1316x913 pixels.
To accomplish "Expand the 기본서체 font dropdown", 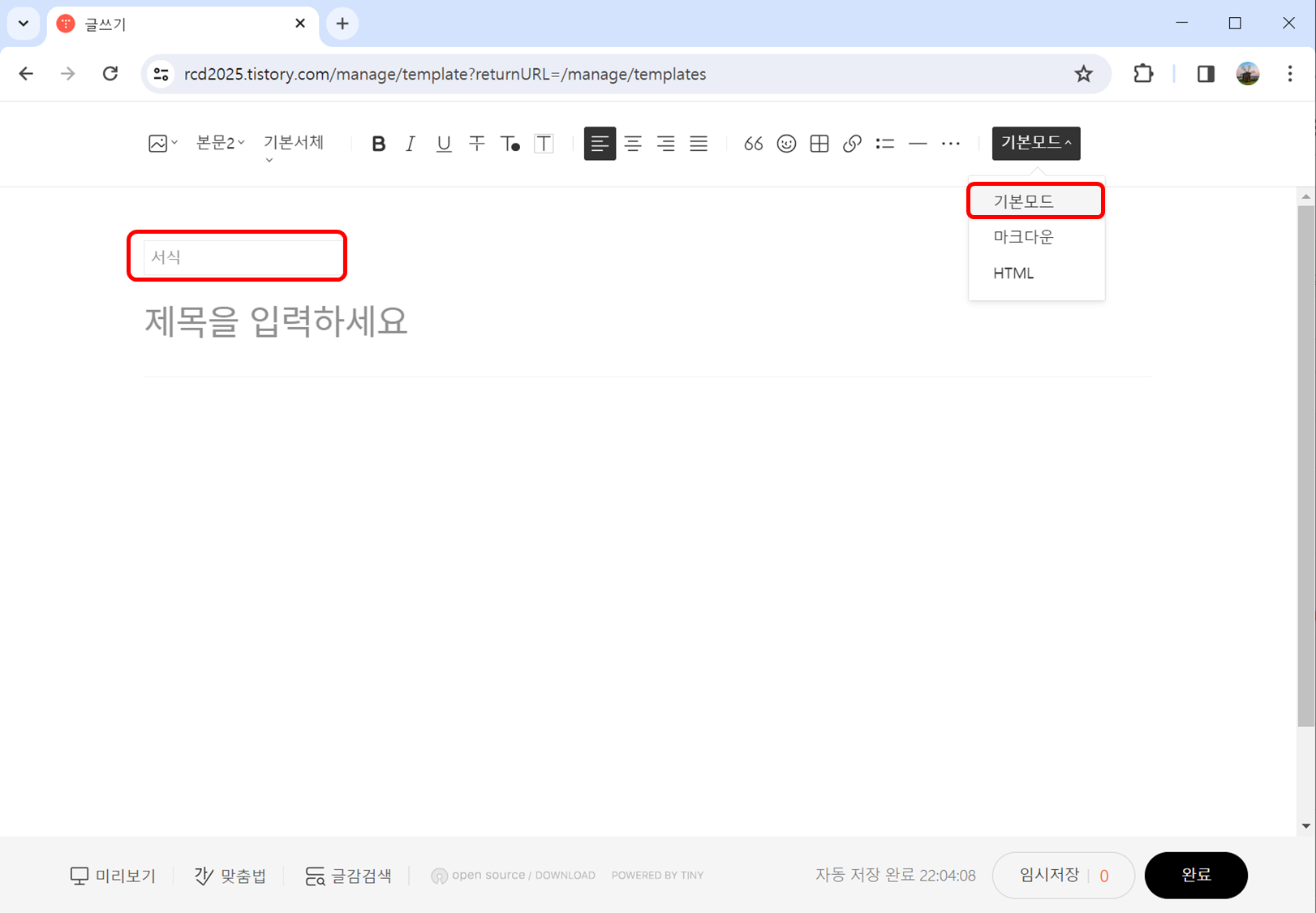I will tap(294, 146).
